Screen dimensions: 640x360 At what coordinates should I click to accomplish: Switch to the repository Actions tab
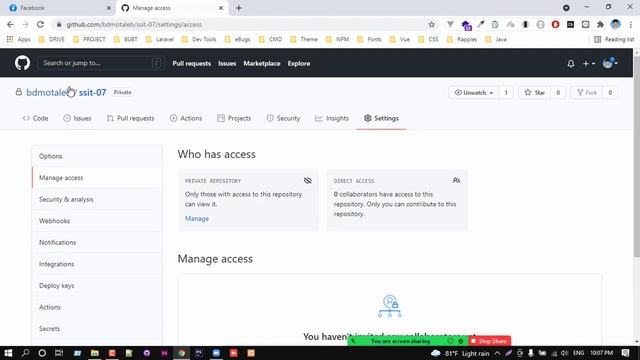click(186, 118)
